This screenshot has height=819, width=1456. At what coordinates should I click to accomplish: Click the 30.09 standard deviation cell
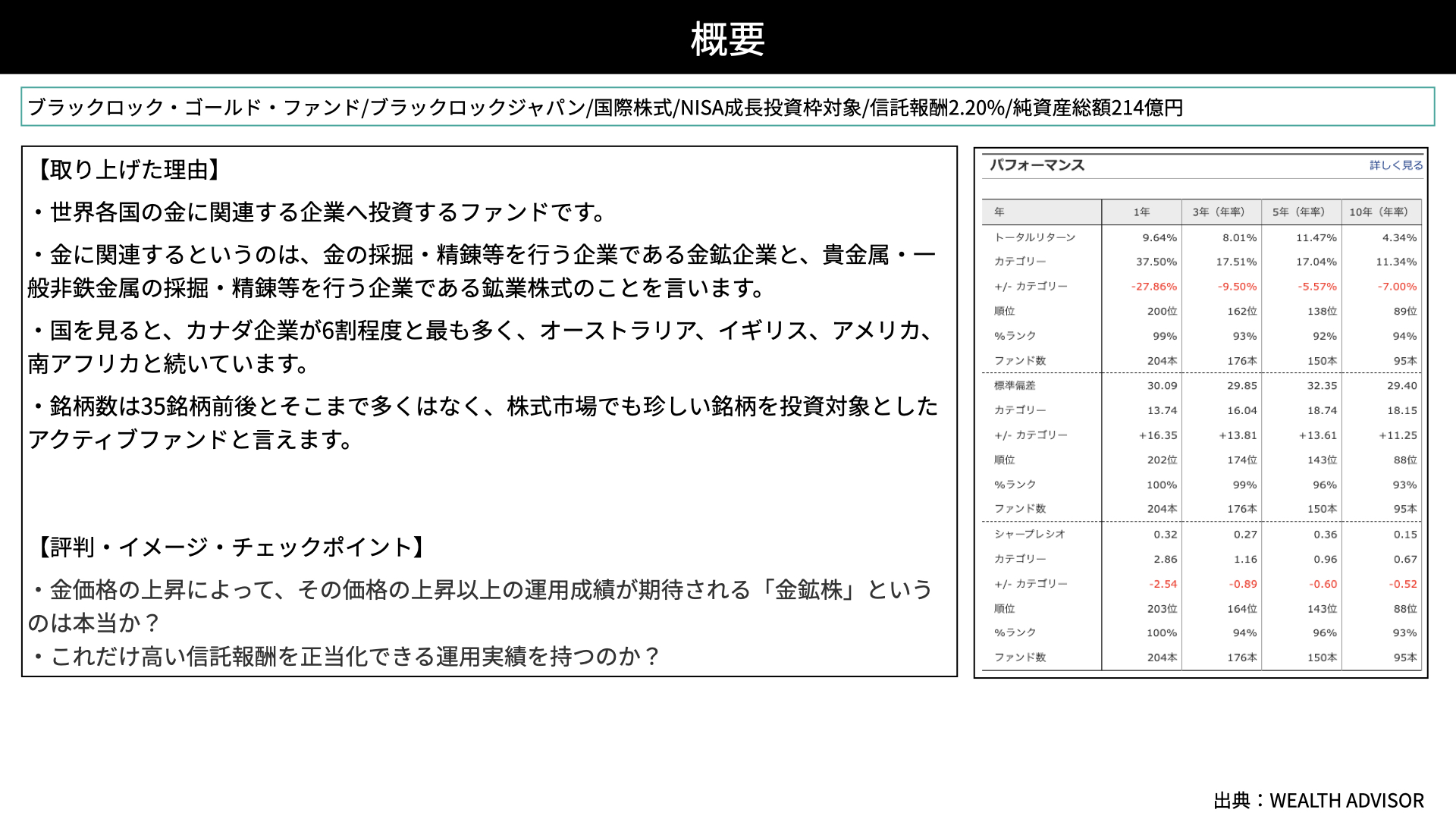coord(1163,386)
